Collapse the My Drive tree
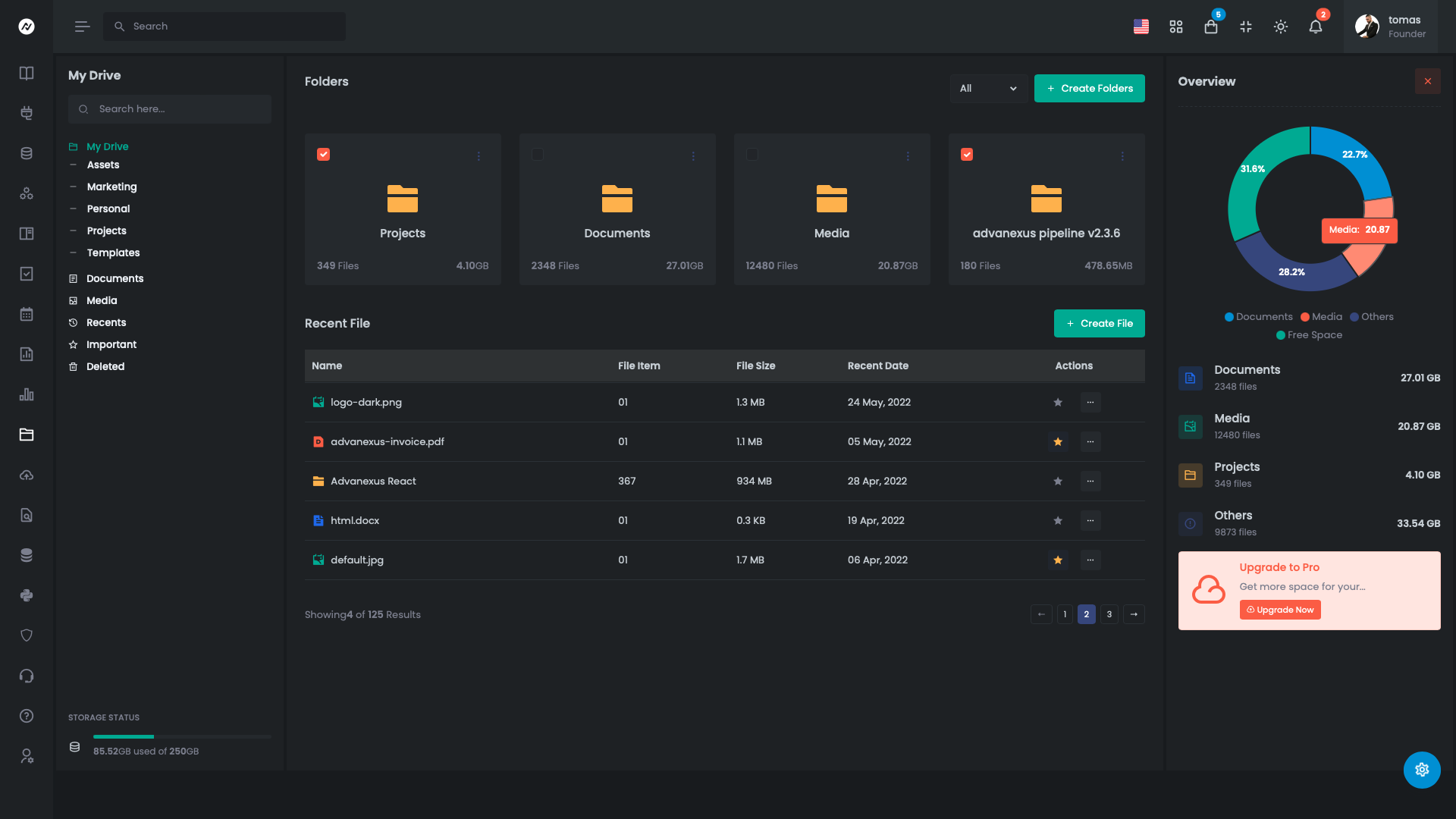Viewport: 1456px width, 819px height. click(x=99, y=146)
